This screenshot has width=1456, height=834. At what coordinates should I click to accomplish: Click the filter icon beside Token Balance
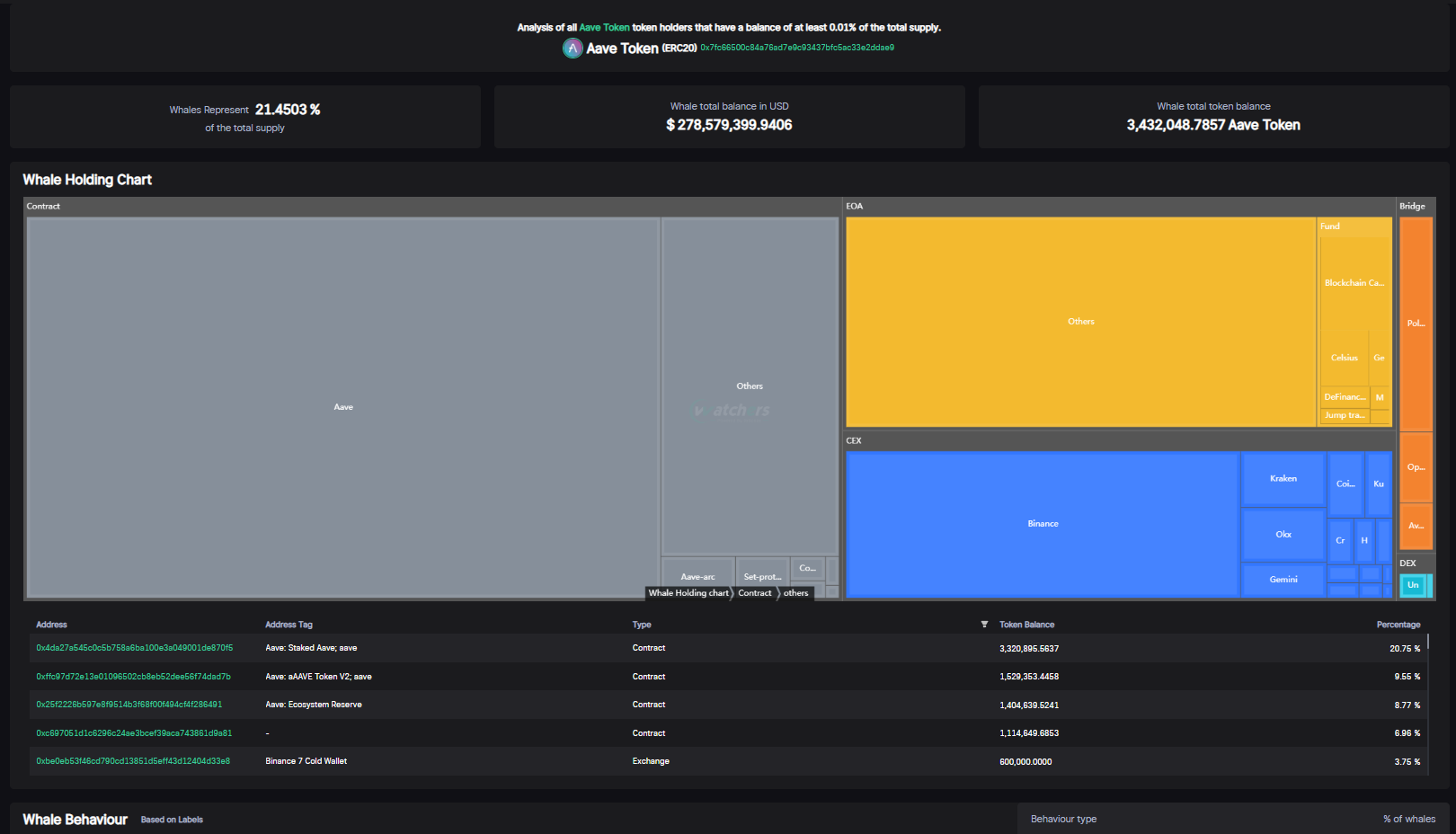tap(984, 625)
